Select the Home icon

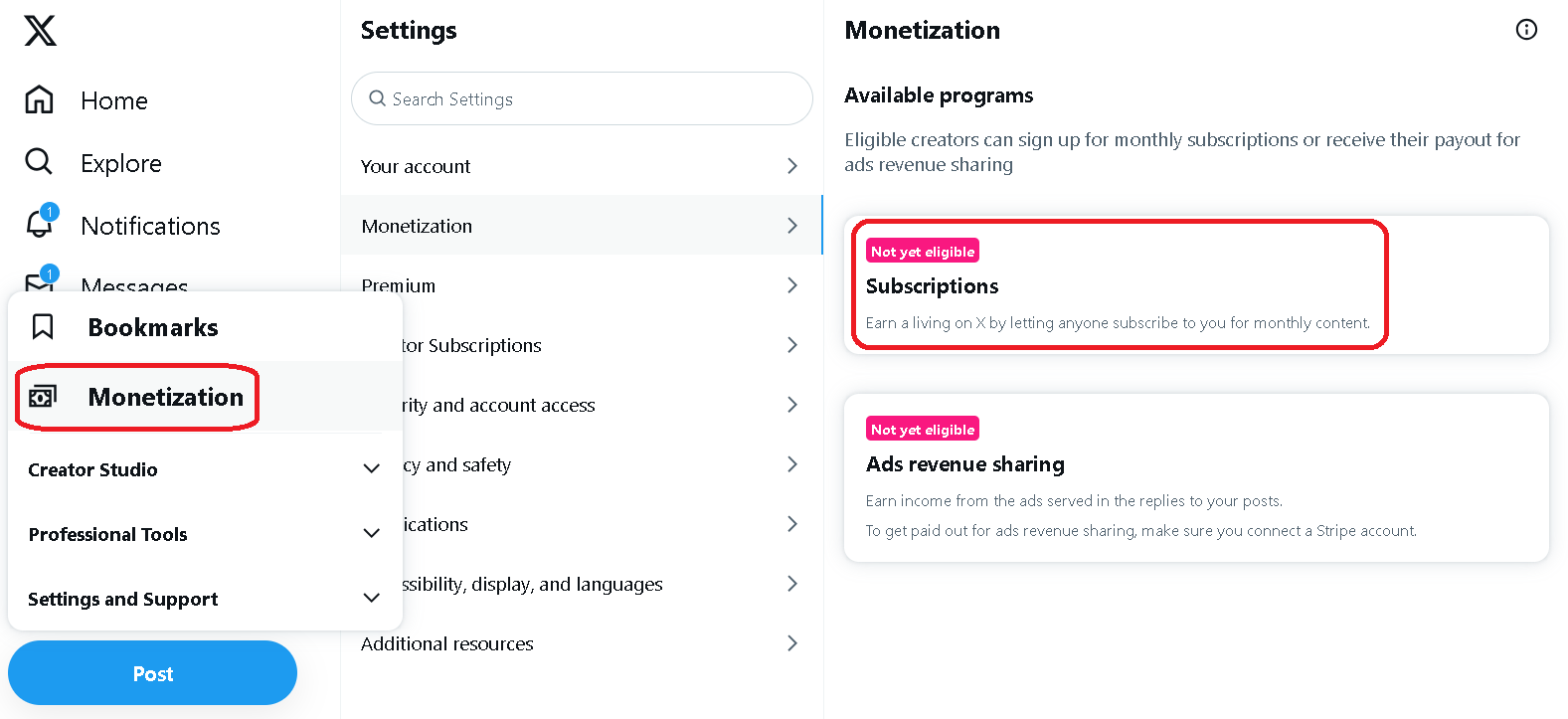pyautogui.click(x=40, y=99)
